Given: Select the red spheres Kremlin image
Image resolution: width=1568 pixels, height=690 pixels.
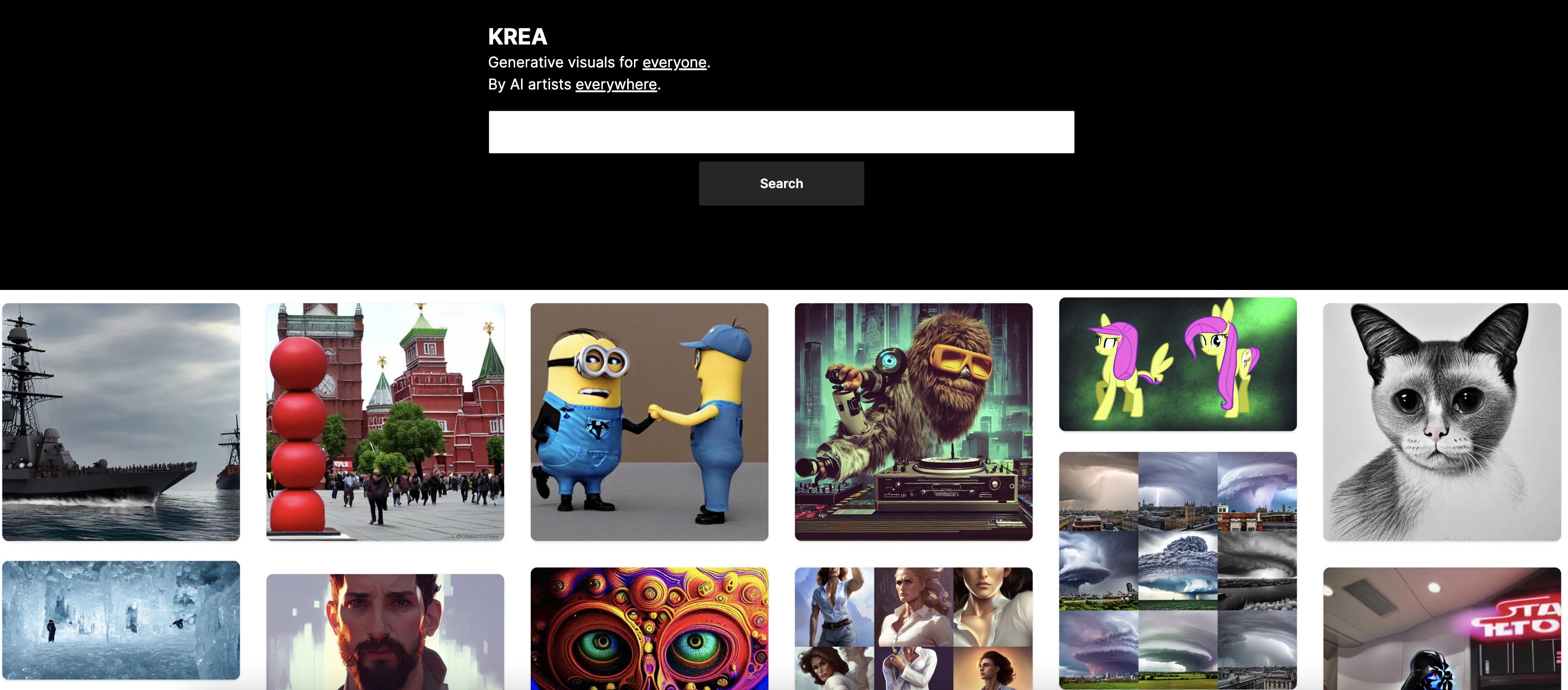Looking at the screenshot, I should coord(385,422).
